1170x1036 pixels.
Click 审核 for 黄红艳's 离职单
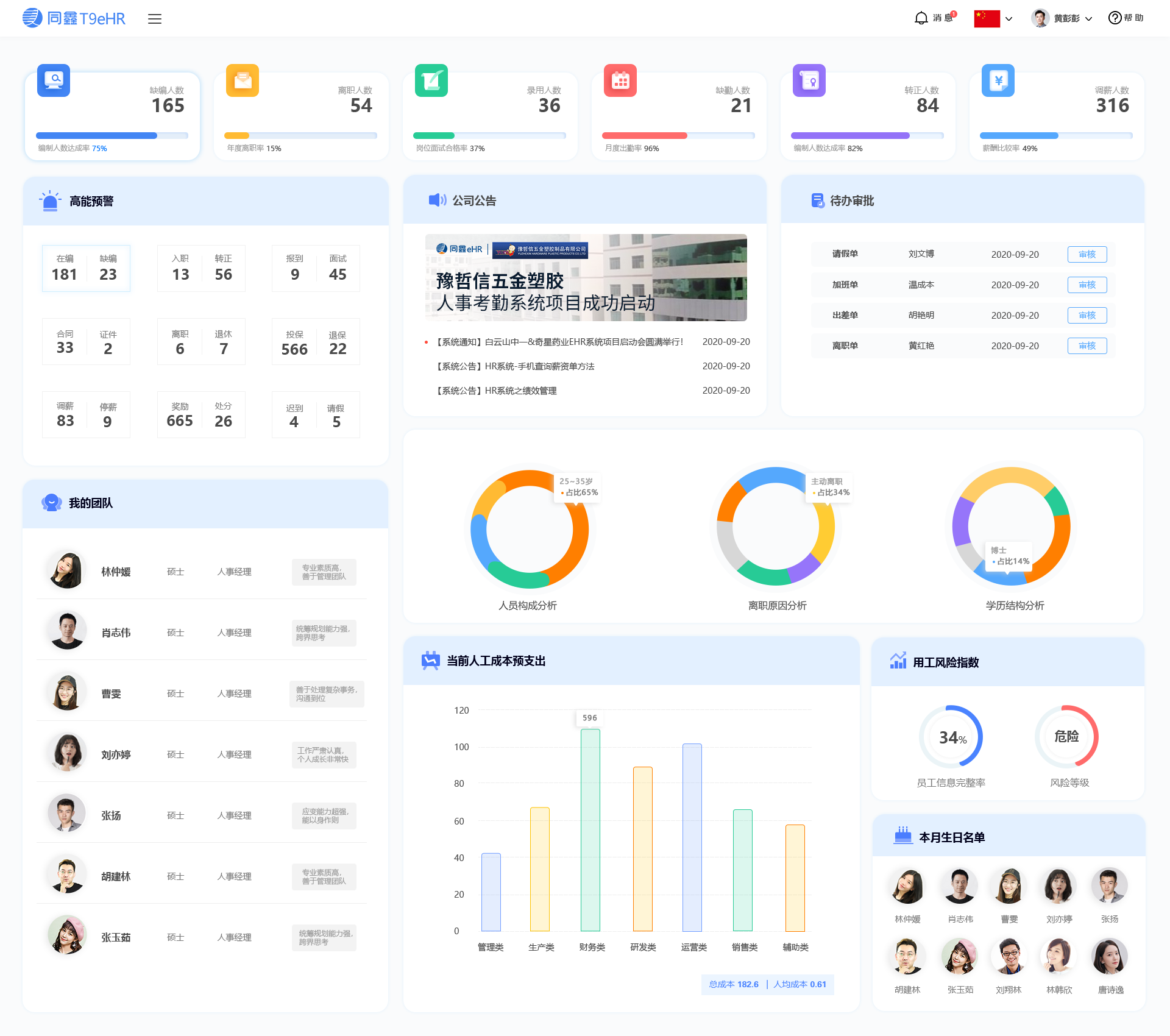[x=1087, y=346]
